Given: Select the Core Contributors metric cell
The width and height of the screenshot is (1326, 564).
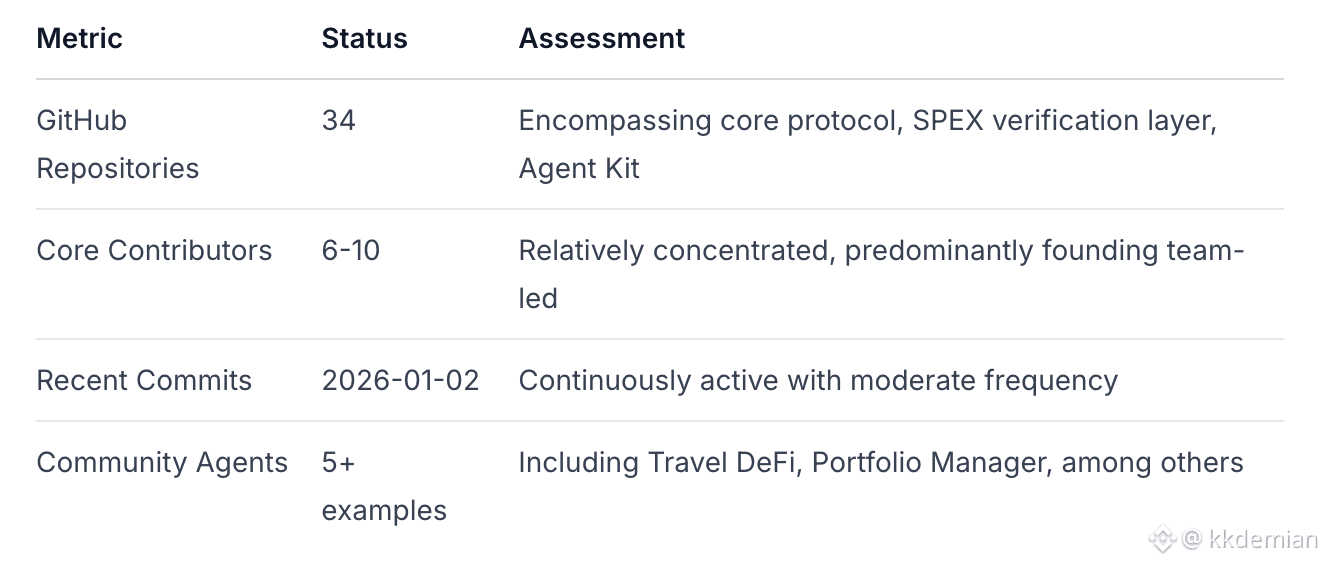Looking at the screenshot, I should pos(154,250).
